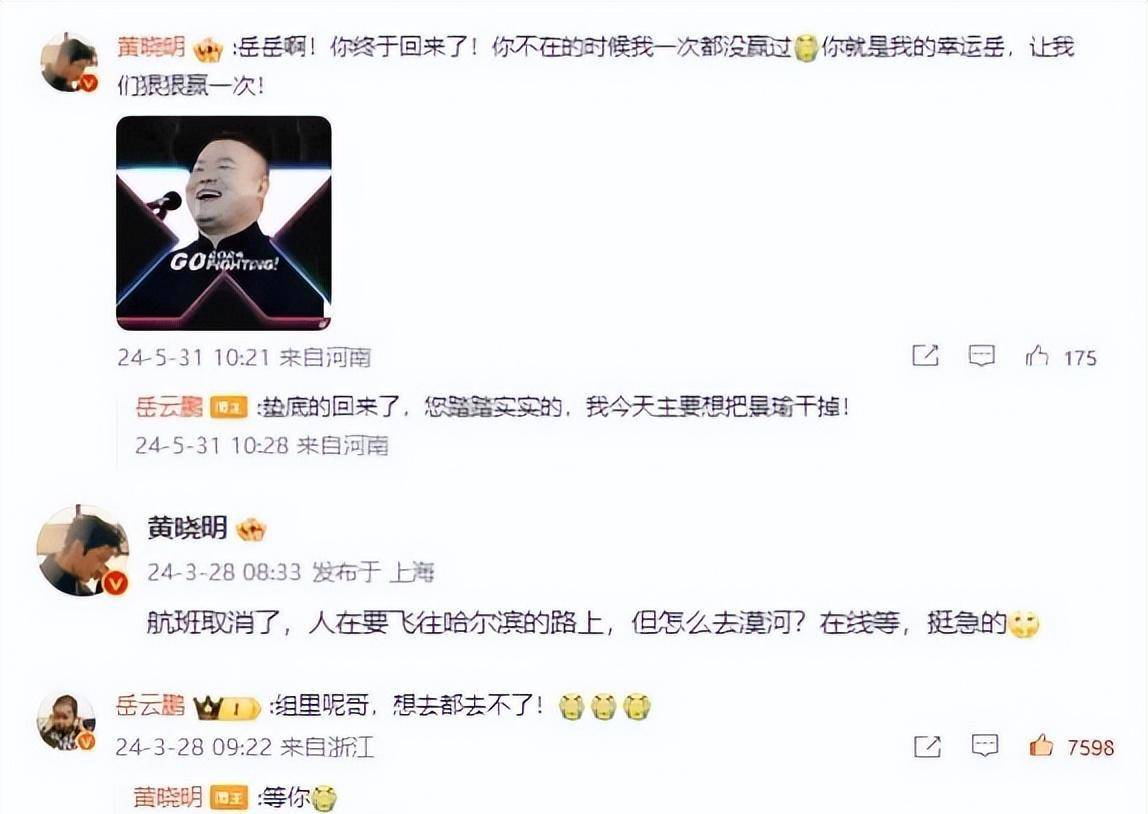Like 岳云鹏's comment with 7598 likes

(1041, 746)
